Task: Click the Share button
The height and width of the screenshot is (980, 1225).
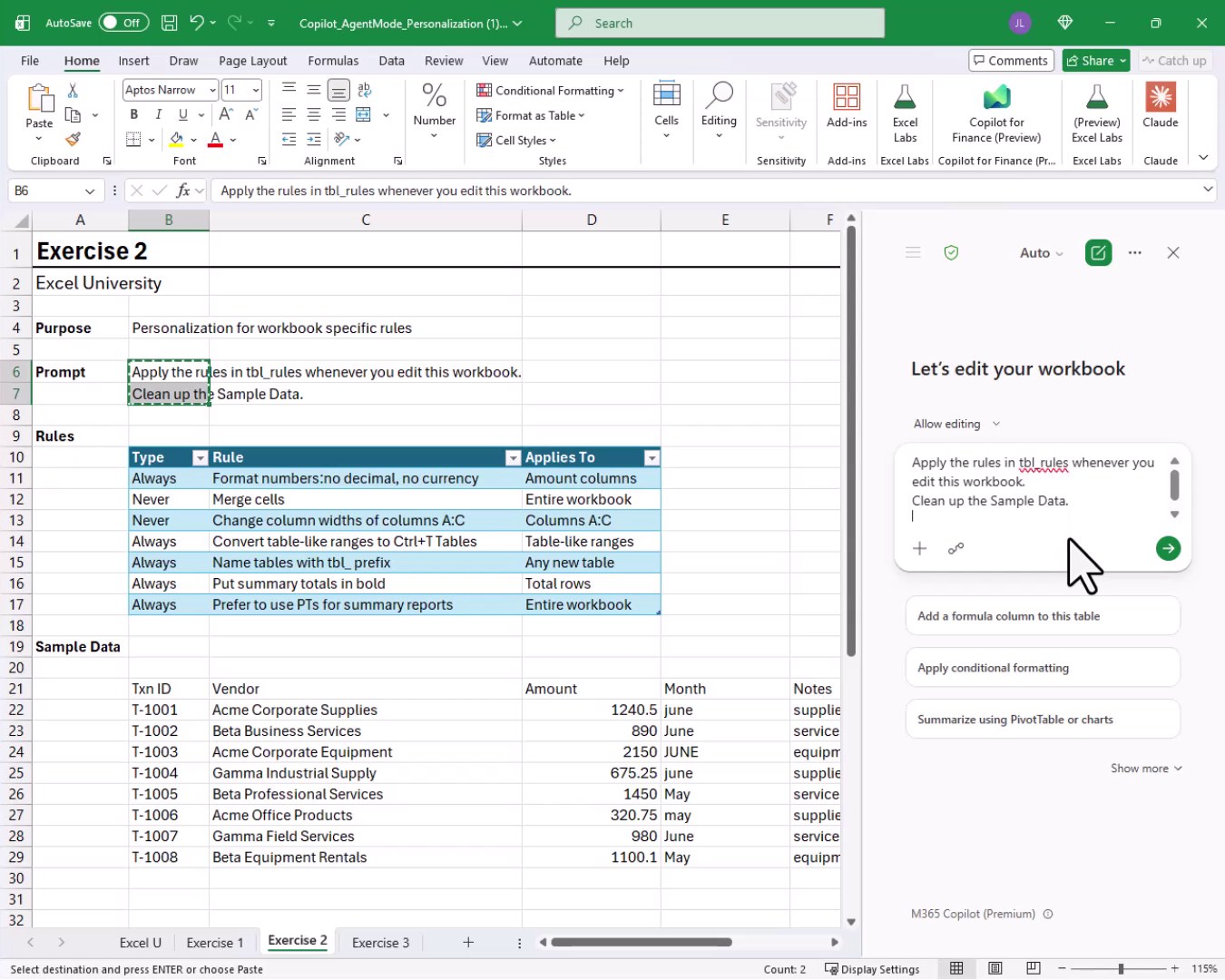Action: coord(1096,61)
